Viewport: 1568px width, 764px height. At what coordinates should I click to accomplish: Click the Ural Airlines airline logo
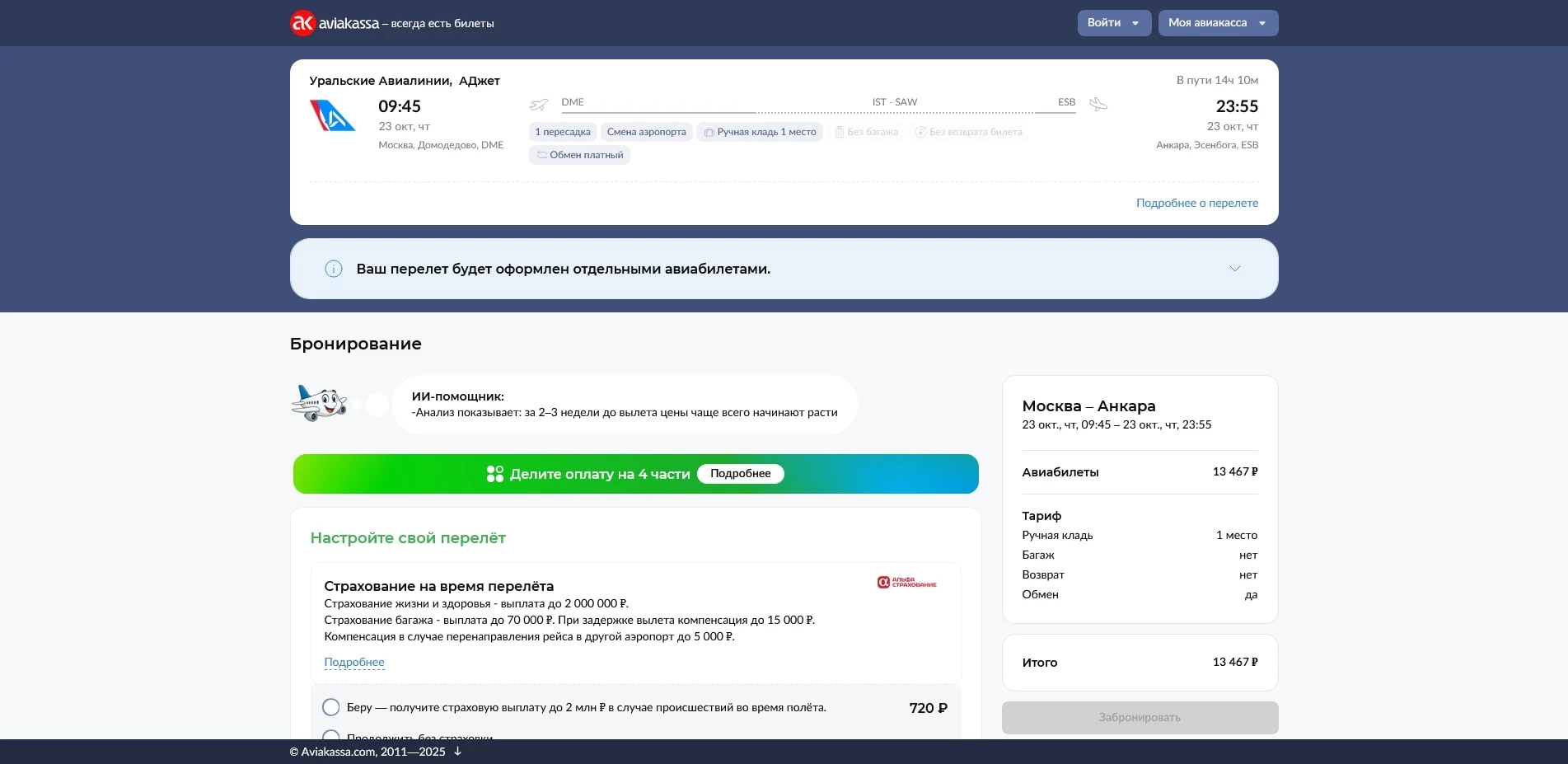[x=332, y=114]
